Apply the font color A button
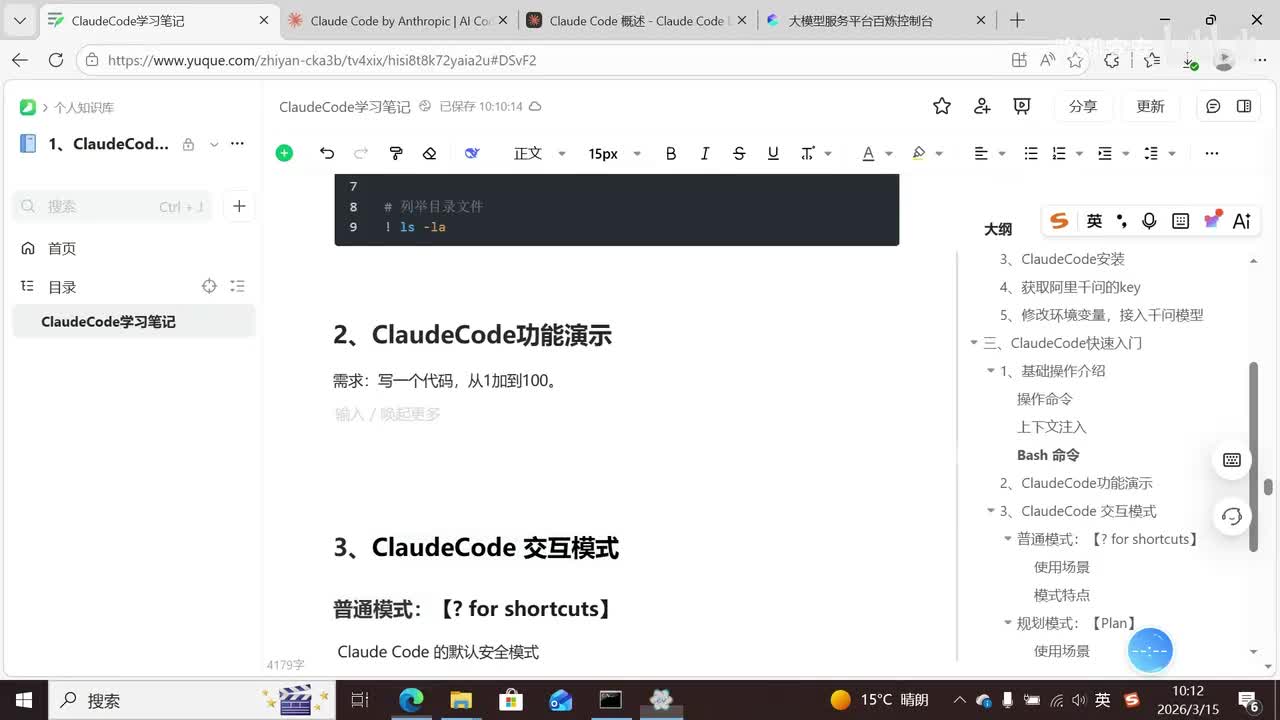Screen dimensions: 1280x720 (868, 153)
